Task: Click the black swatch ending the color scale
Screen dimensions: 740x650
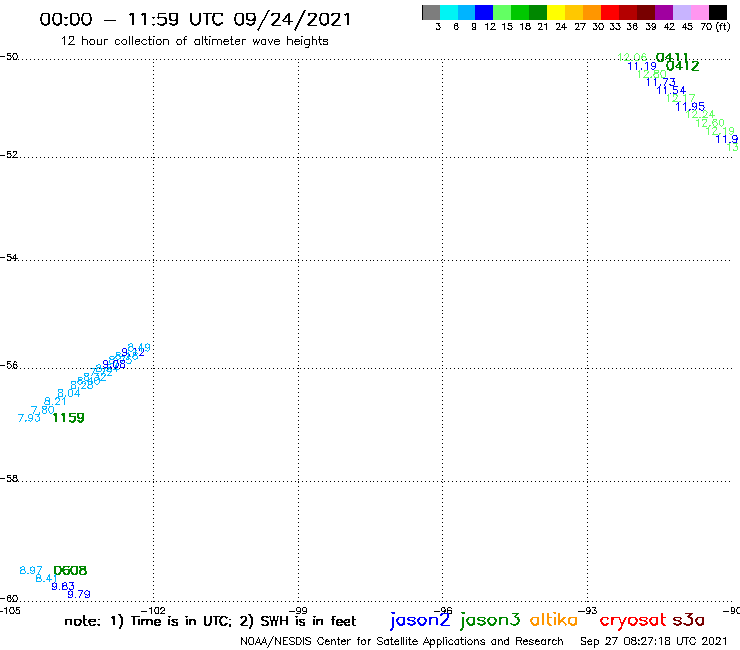Action: [x=718, y=12]
